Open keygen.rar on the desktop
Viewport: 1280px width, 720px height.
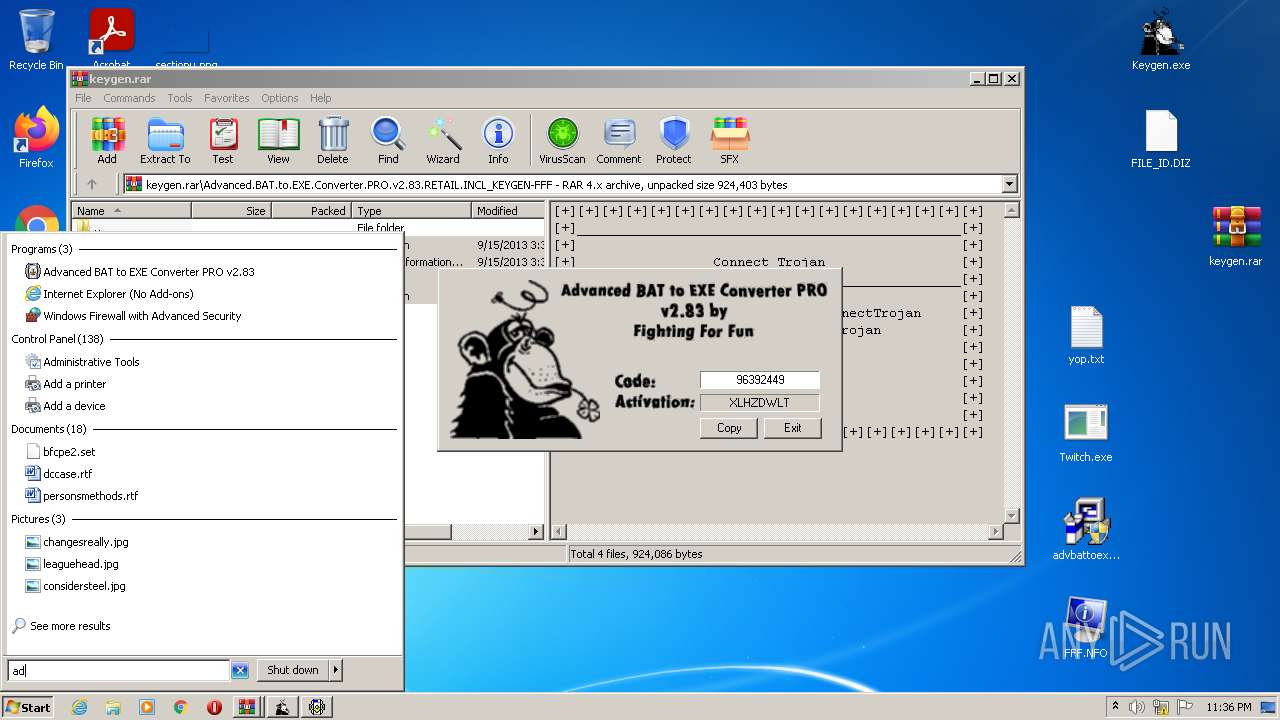tap(1235, 236)
